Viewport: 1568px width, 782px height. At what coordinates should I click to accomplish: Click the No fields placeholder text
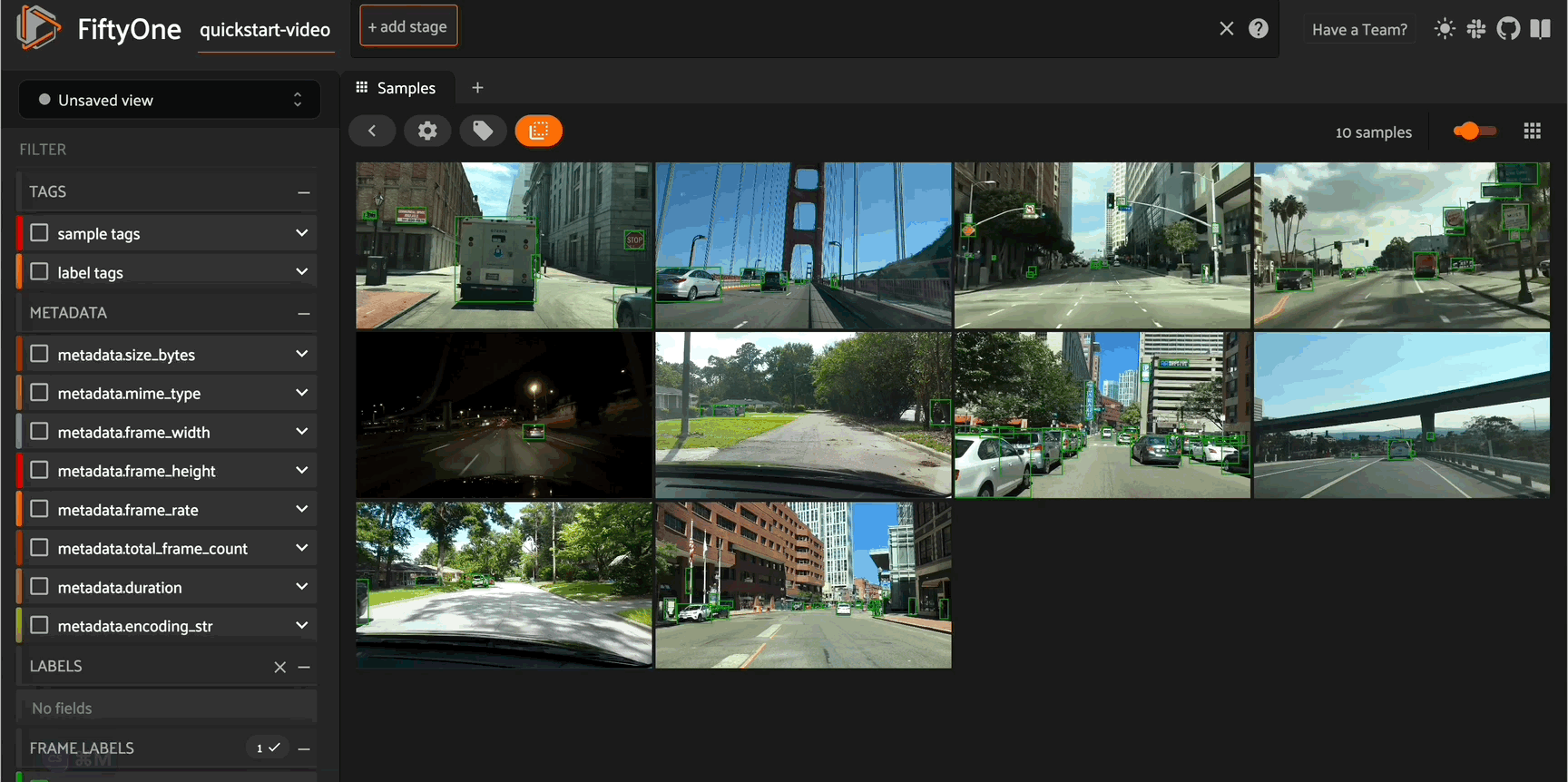[62, 709]
